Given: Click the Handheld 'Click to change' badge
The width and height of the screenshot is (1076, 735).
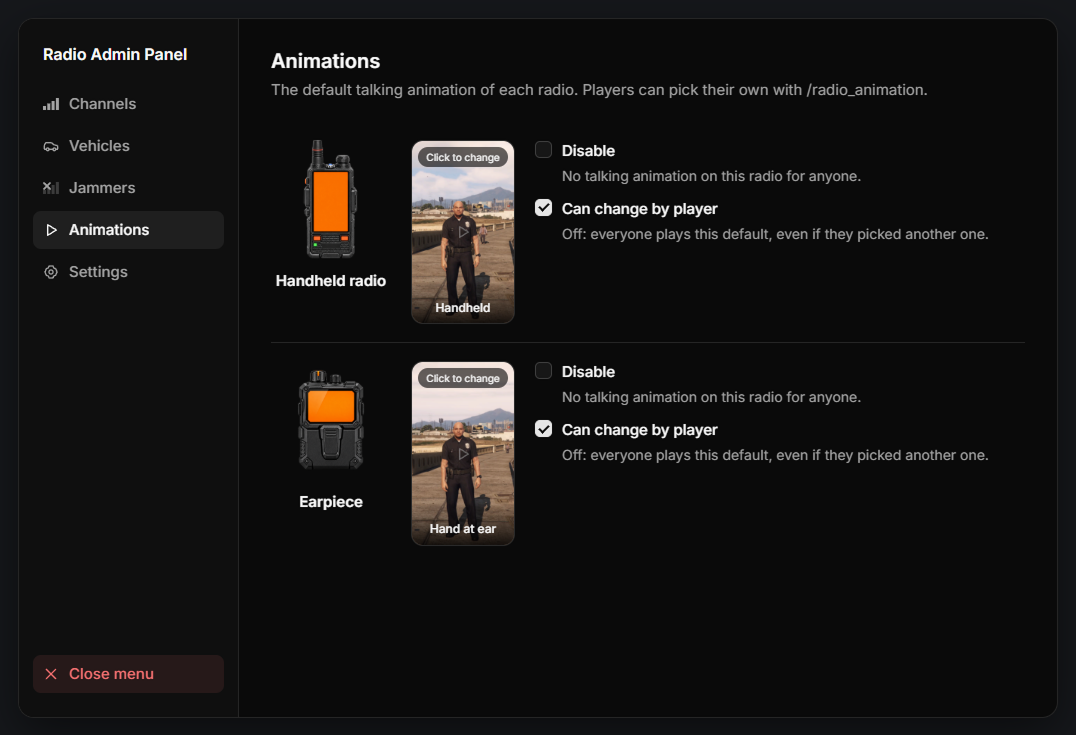Looking at the screenshot, I should 463,157.
